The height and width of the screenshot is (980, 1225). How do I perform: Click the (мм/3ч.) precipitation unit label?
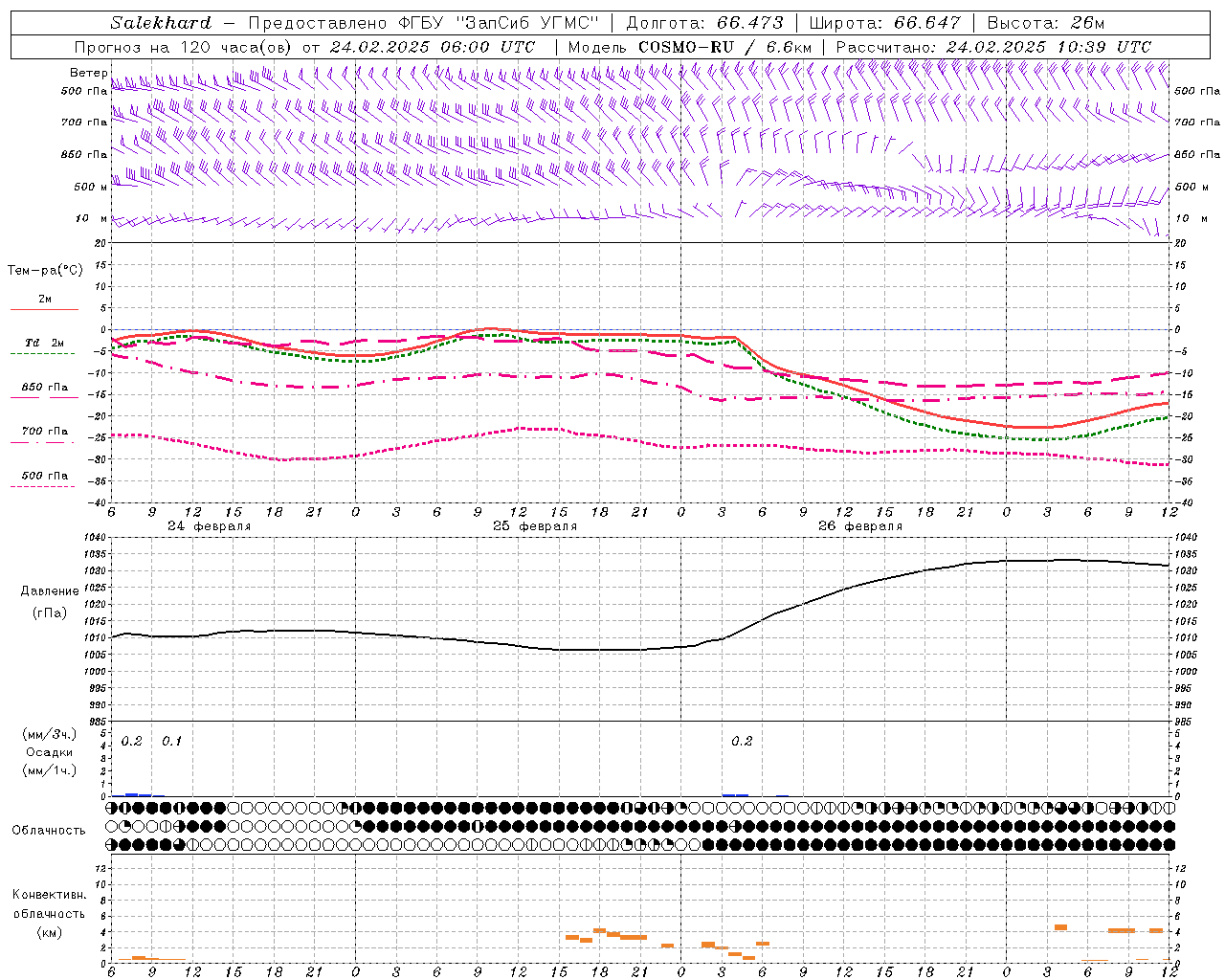coord(50,735)
